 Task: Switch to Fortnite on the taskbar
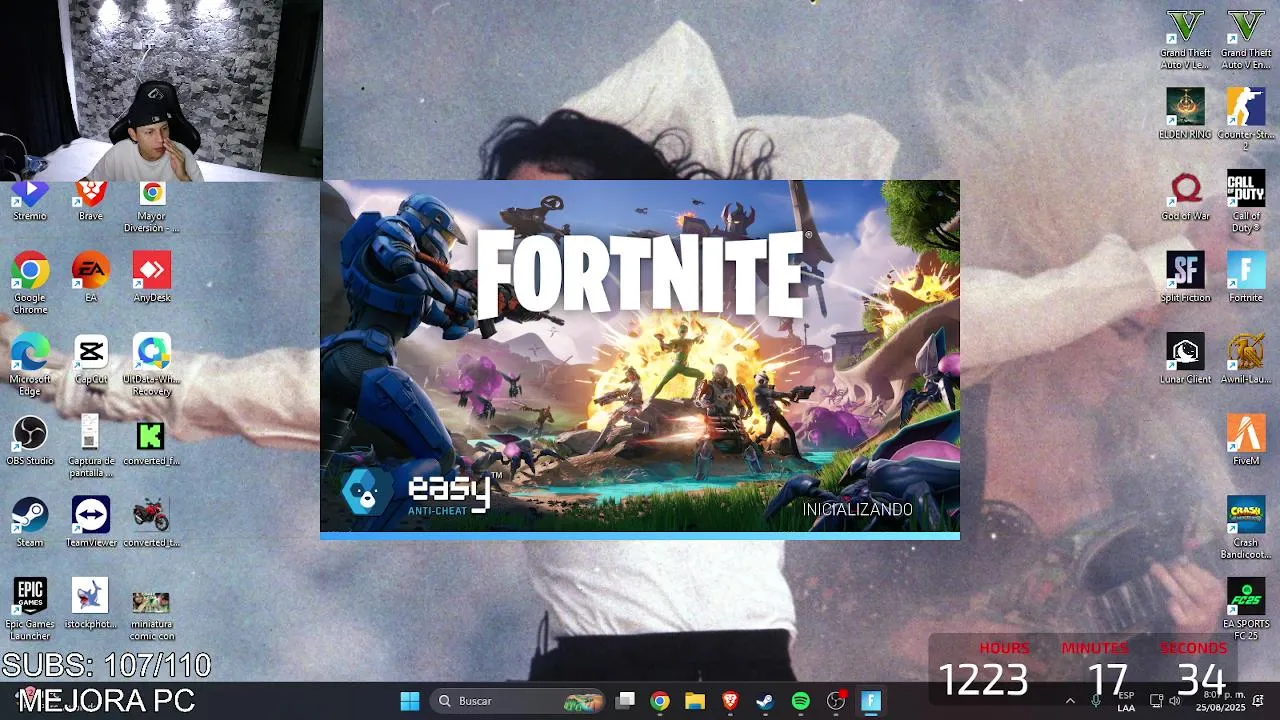871,701
